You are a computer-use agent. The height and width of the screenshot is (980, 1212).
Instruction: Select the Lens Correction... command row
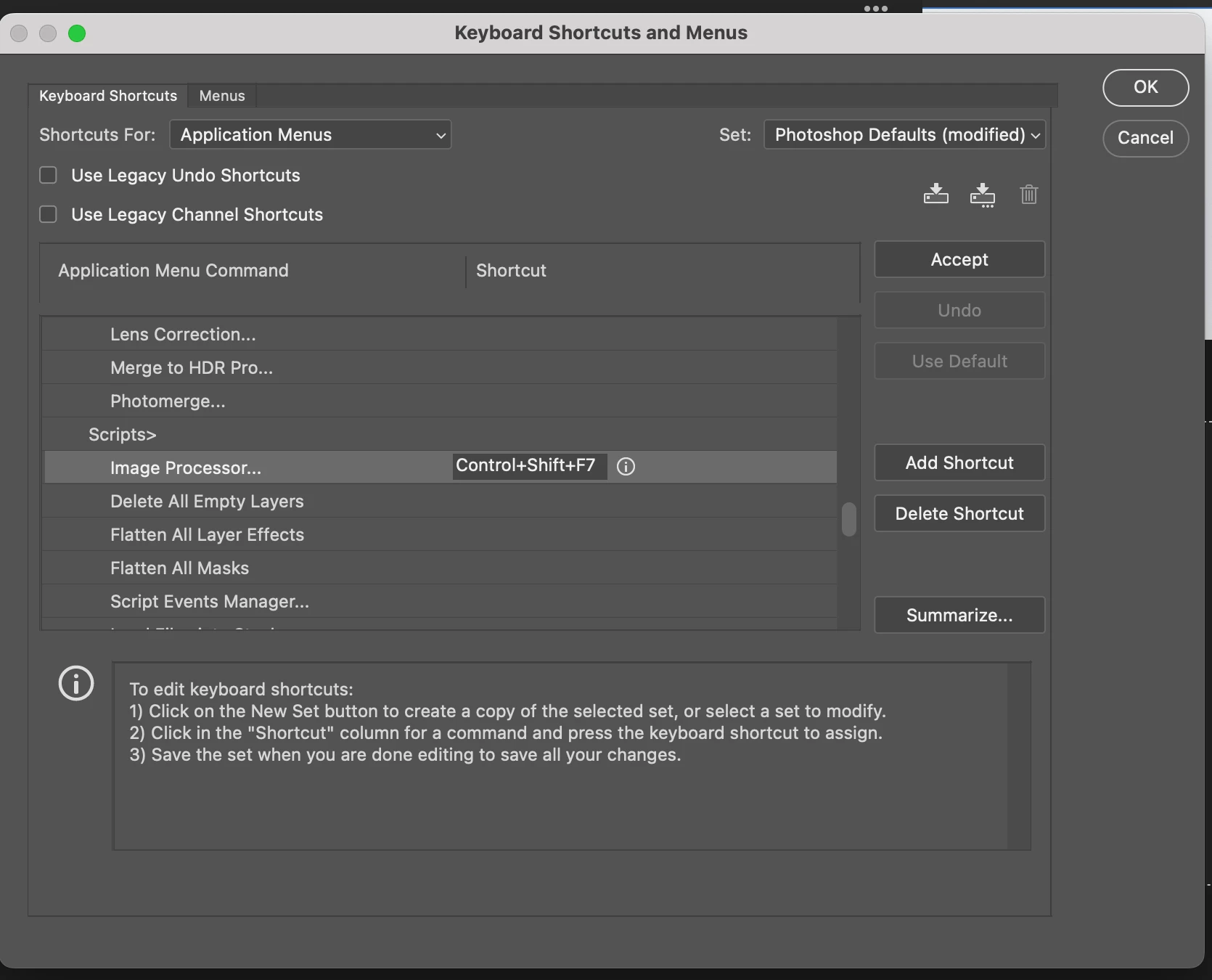click(440, 335)
